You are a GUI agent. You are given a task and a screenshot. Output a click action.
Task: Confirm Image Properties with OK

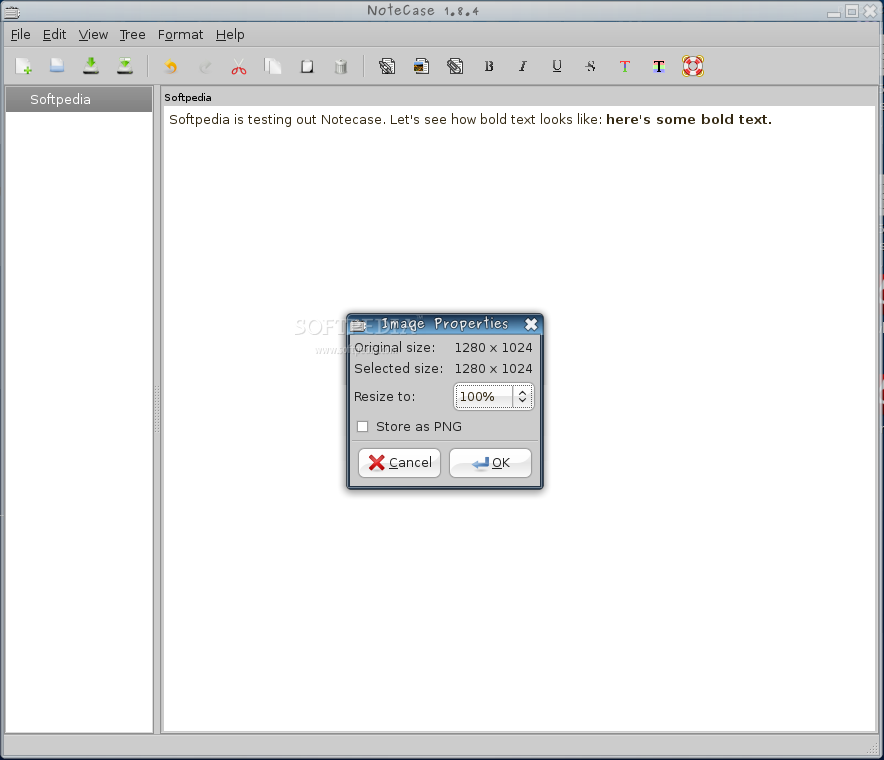(490, 463)
